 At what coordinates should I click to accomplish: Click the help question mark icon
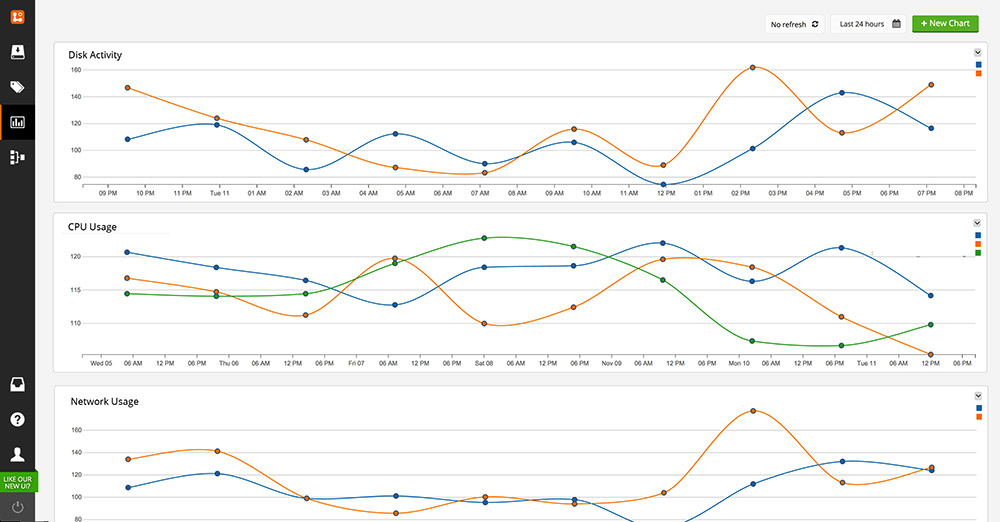[17, 419]
